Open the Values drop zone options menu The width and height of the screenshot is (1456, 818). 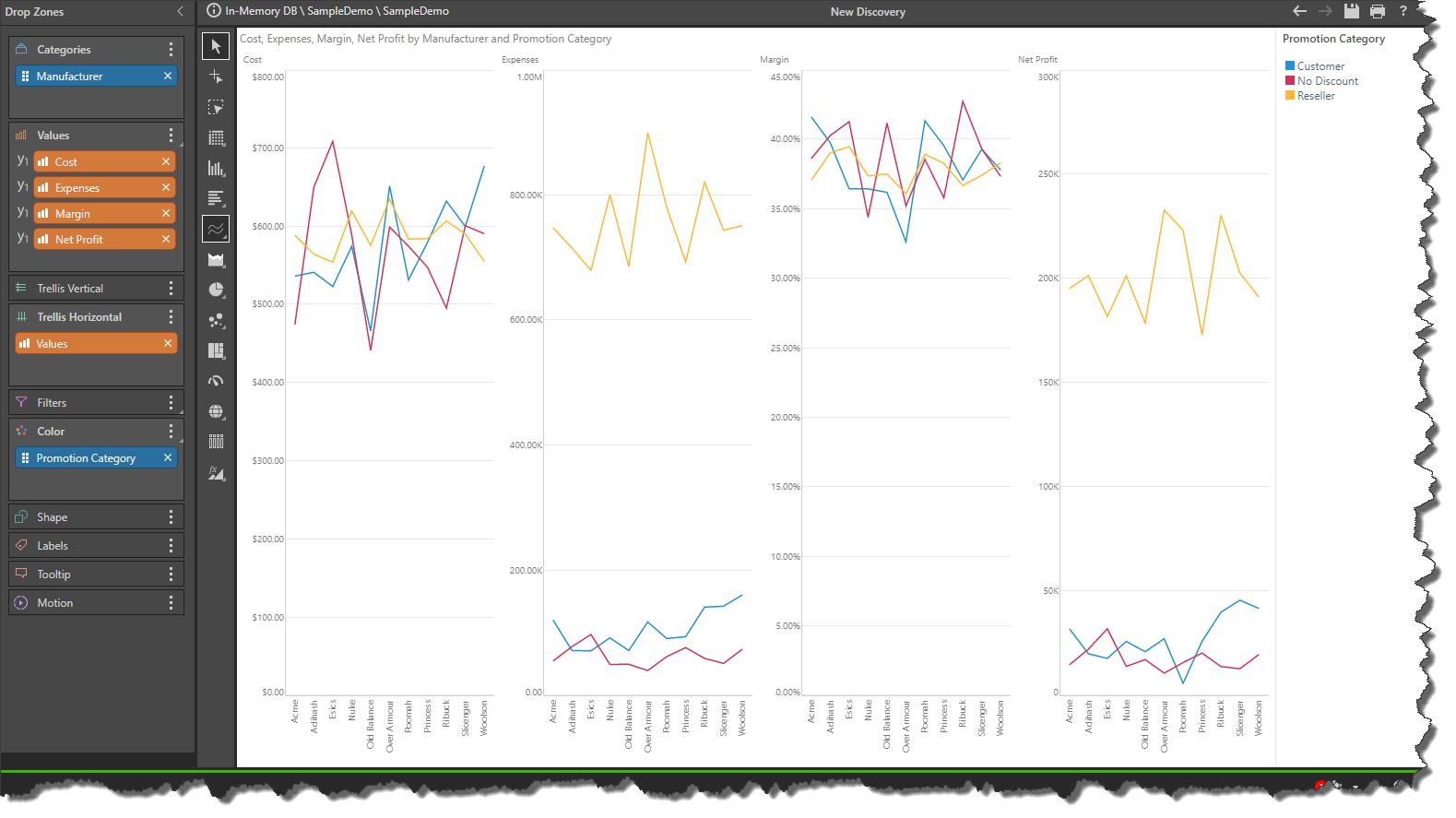pyautogui.click(x=171, y=136)
